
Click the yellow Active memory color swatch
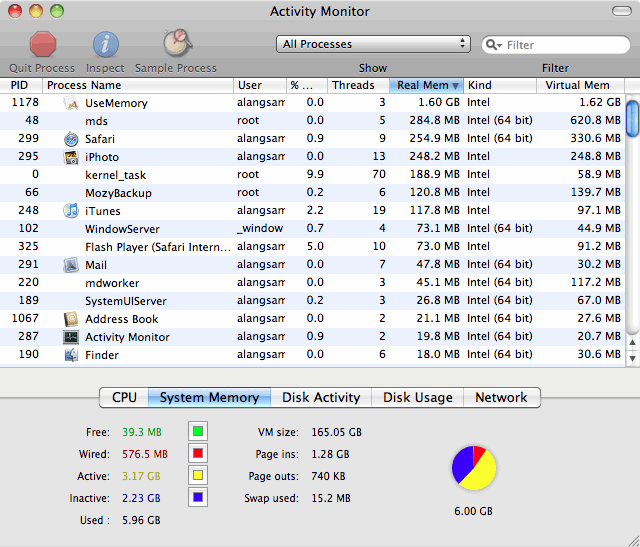[x=198, y=475]
